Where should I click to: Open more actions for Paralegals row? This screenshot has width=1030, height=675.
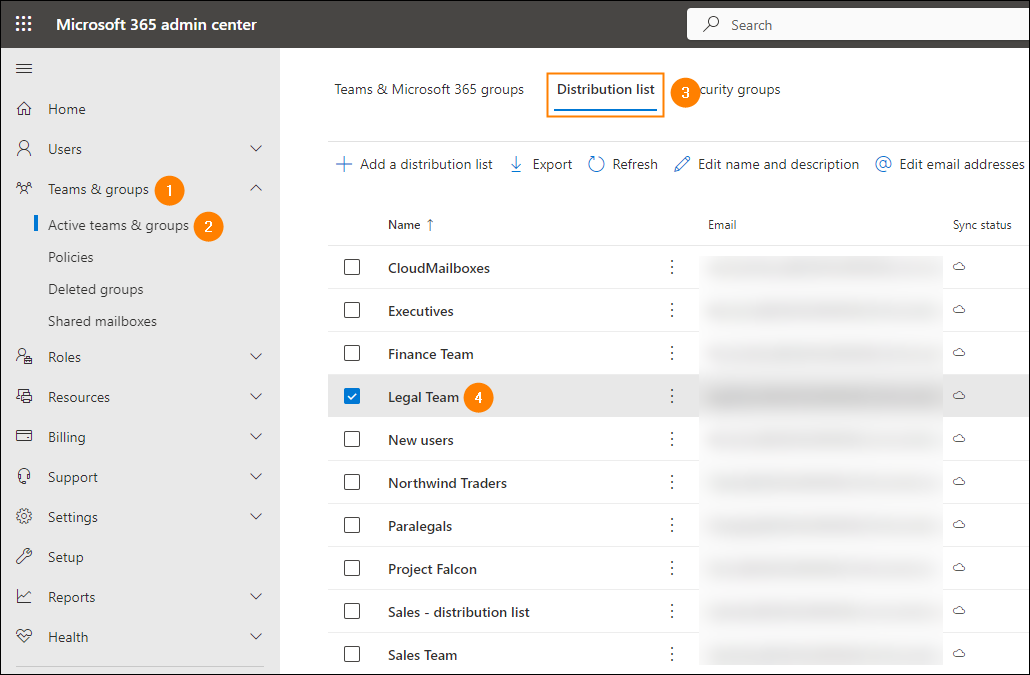(671, 525)
